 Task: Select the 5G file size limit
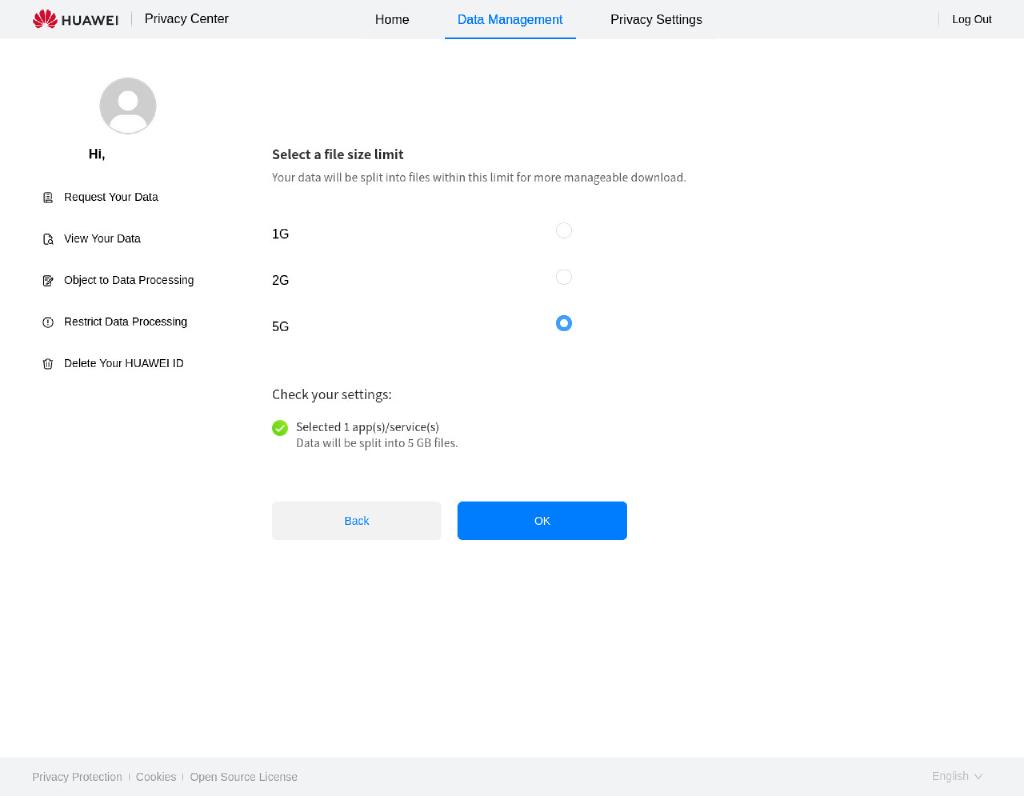(x=564, y=323)
